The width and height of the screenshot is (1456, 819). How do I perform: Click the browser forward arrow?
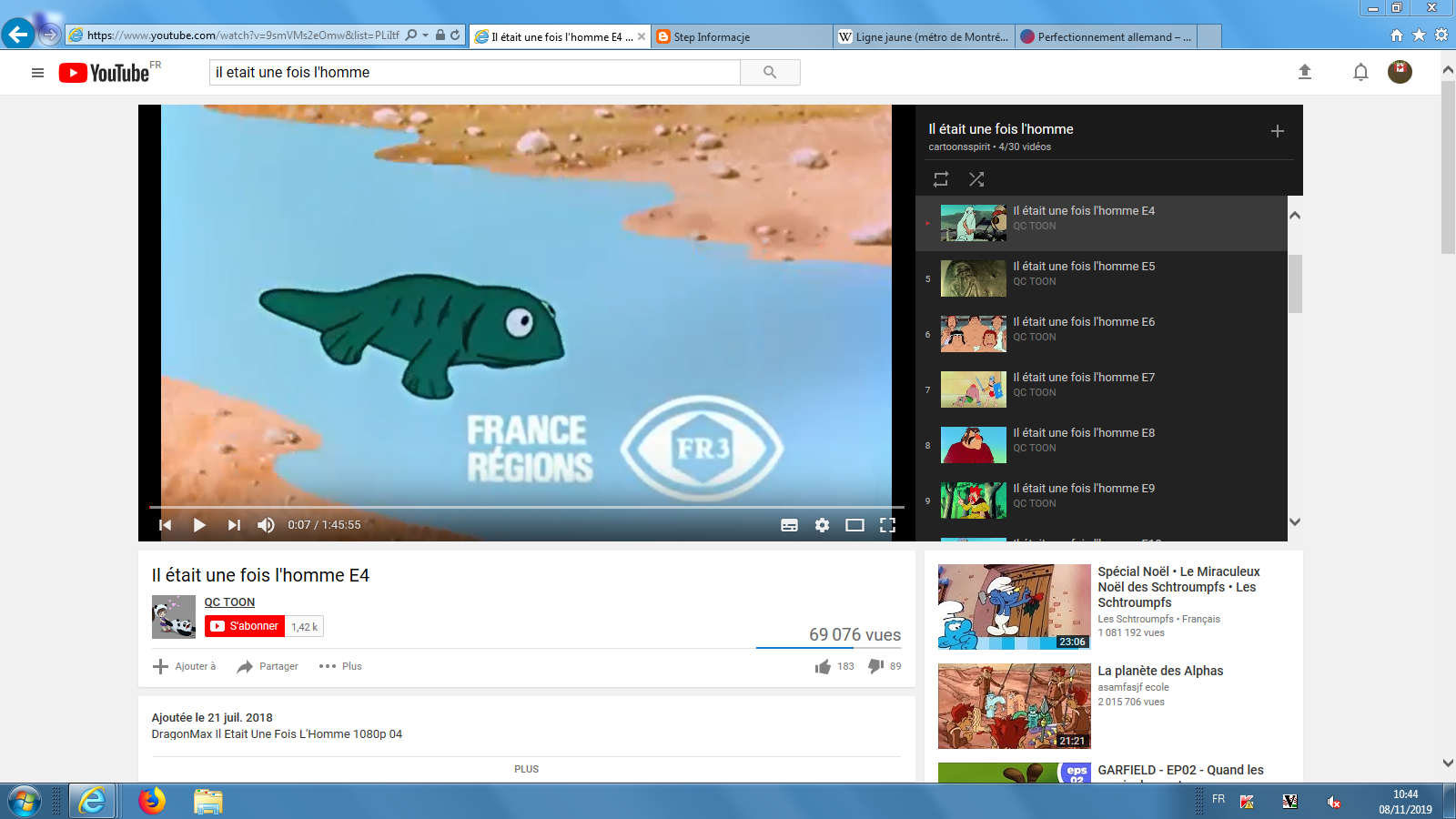(50, 35)
